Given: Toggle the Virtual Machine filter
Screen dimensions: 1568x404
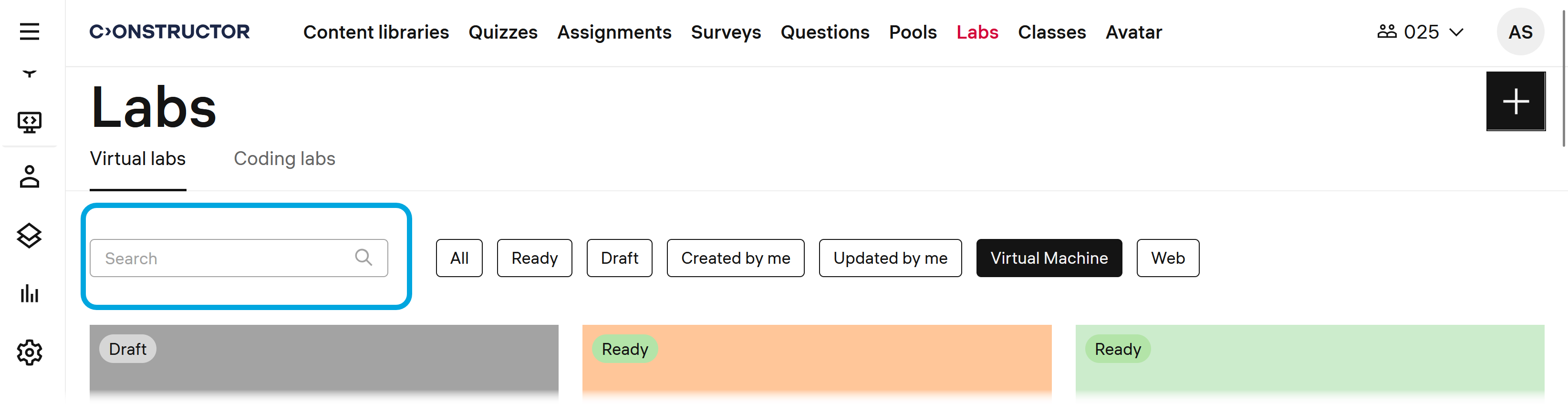Looking at the screenshot, I should point(1048,258).
